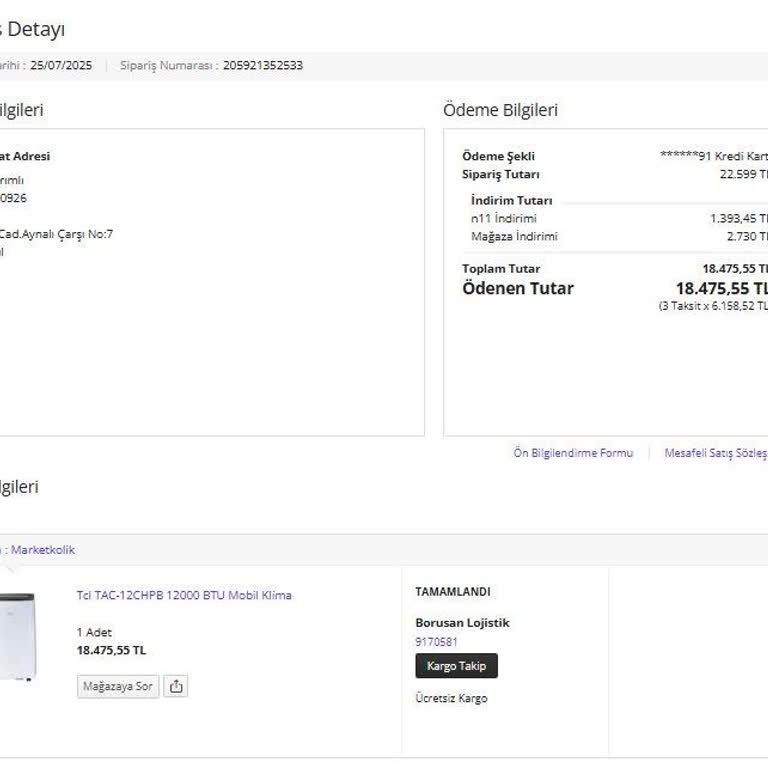768x768 pixels.
Task: Open the Ön Bilgilendirme Formu link
Action: pyautogui.click(x=573, y=453)
